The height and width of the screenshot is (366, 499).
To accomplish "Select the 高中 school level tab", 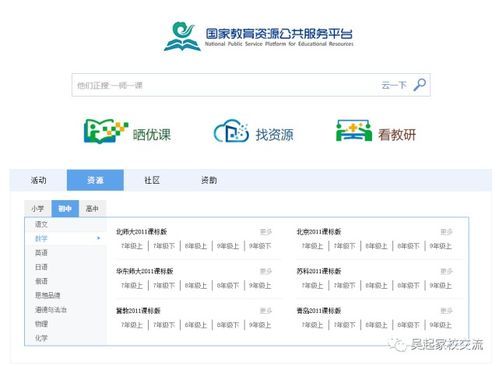I will coord(92,209).
